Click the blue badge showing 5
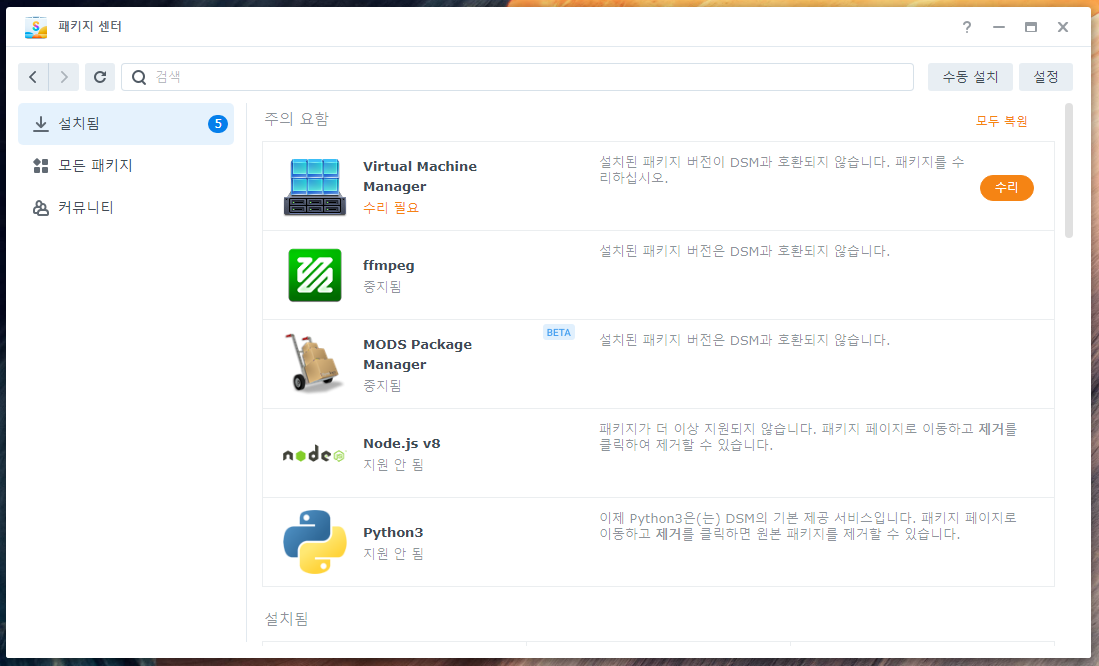This screenshot has width=1099, height=666. pyautogui.click(x=218, y=124)
